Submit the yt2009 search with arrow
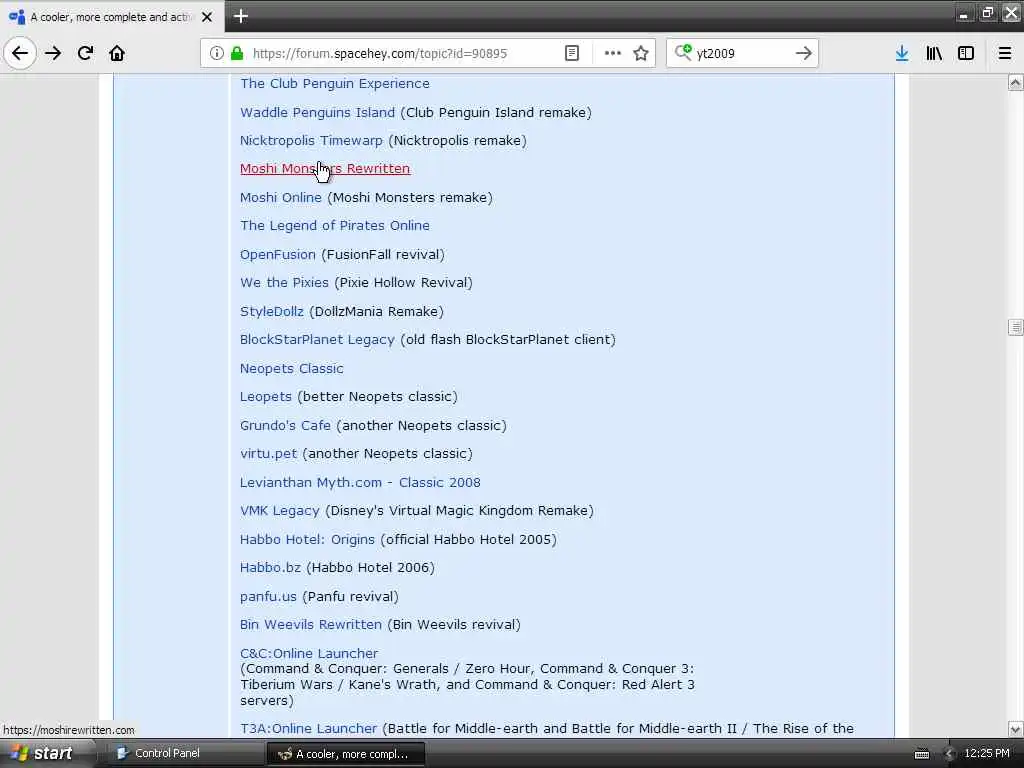 click(x=804, y=53)
